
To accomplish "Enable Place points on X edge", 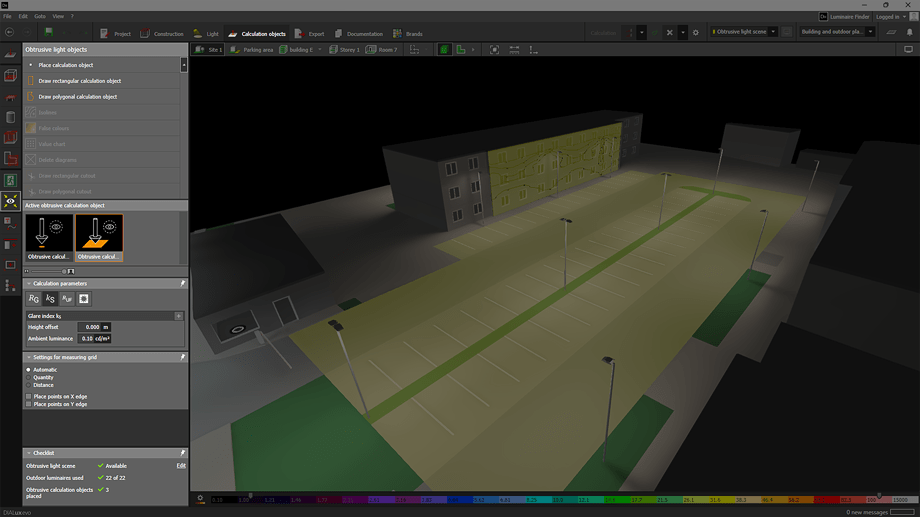I will pyautogui.click(x=28, y=397).
